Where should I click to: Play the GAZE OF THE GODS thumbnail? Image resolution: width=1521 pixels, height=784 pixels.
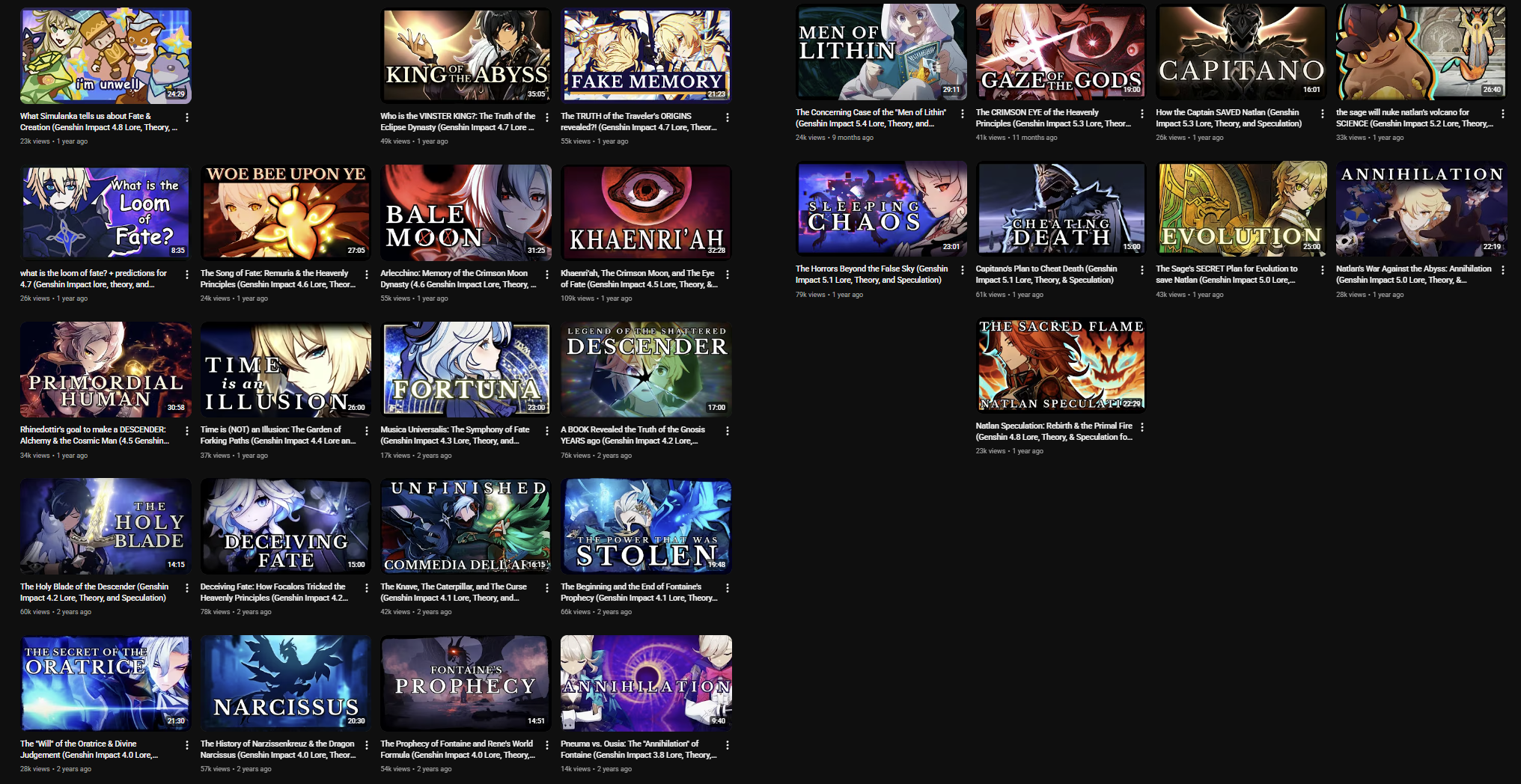point(1061,52)
